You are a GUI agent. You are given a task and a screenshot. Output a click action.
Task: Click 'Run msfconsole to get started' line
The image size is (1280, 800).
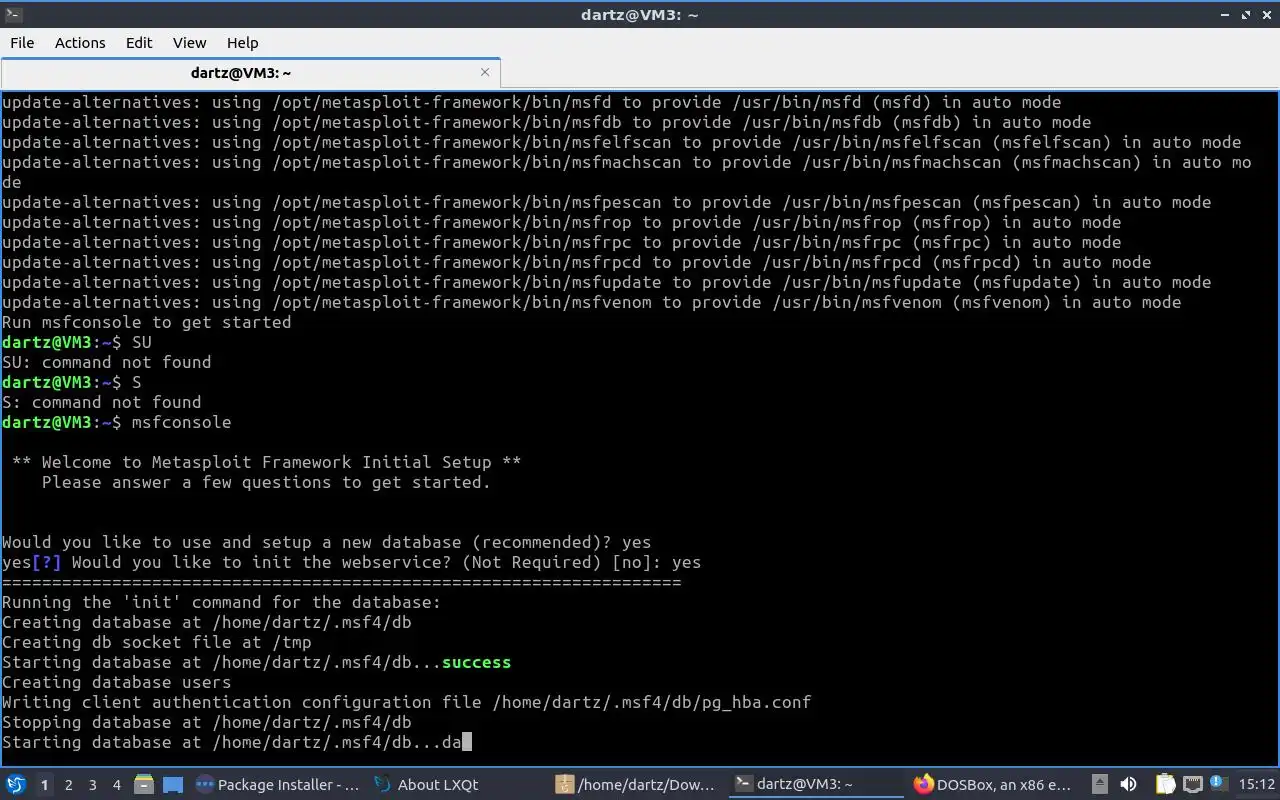(147, 322)
